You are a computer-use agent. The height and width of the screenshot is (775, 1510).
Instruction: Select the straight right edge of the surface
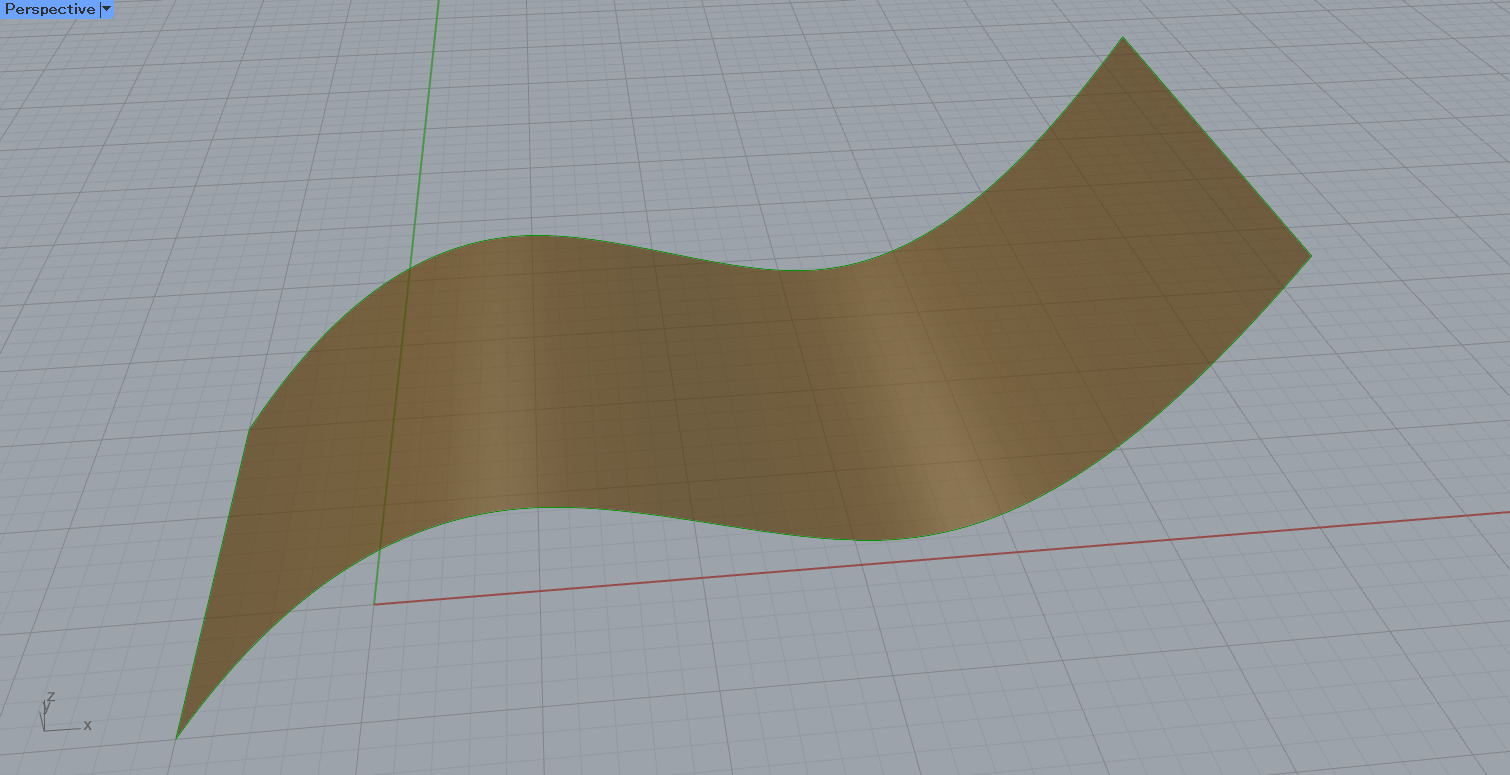pos(1216,146)
